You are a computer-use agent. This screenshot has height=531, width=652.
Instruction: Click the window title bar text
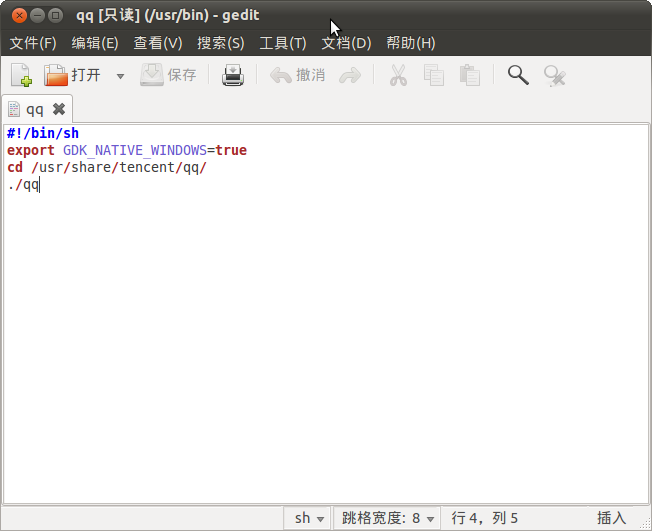(x=168, y=15)
